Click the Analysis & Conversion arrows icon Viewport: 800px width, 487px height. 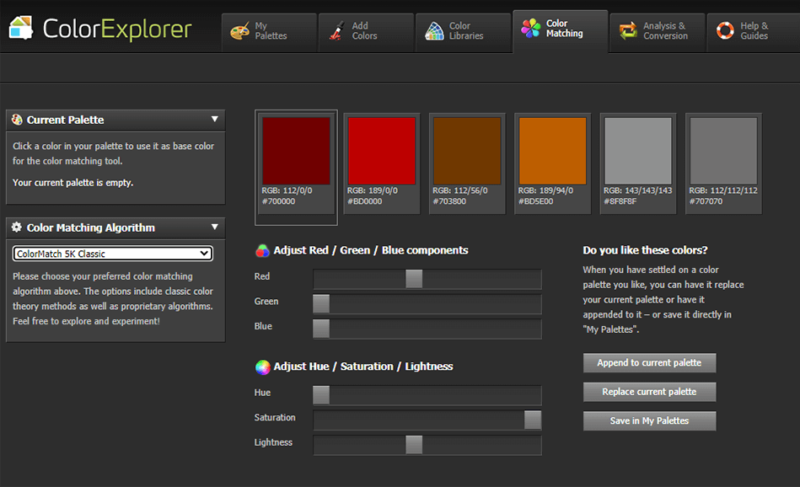click(x=628, y=31)
